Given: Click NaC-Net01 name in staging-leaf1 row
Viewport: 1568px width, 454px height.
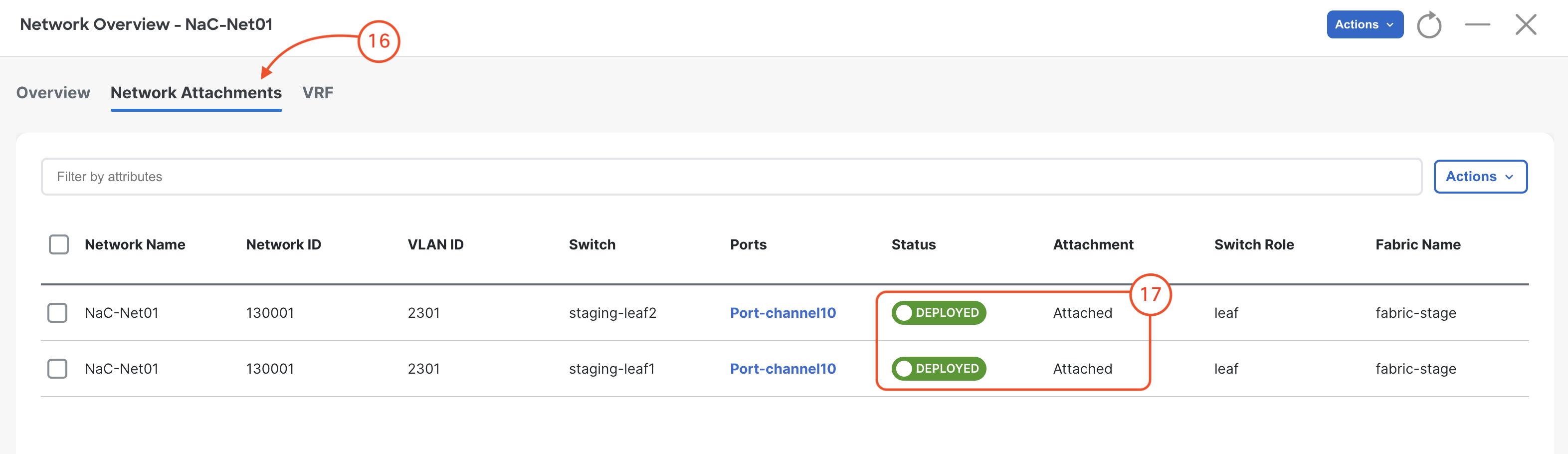Looking at the screenshot, I should 122,369.
